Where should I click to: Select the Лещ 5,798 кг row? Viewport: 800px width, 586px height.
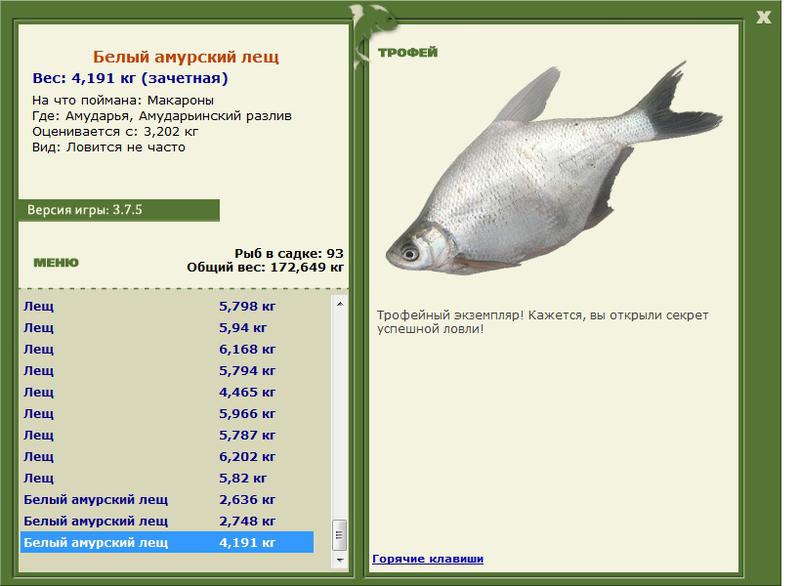click(167, 306)
